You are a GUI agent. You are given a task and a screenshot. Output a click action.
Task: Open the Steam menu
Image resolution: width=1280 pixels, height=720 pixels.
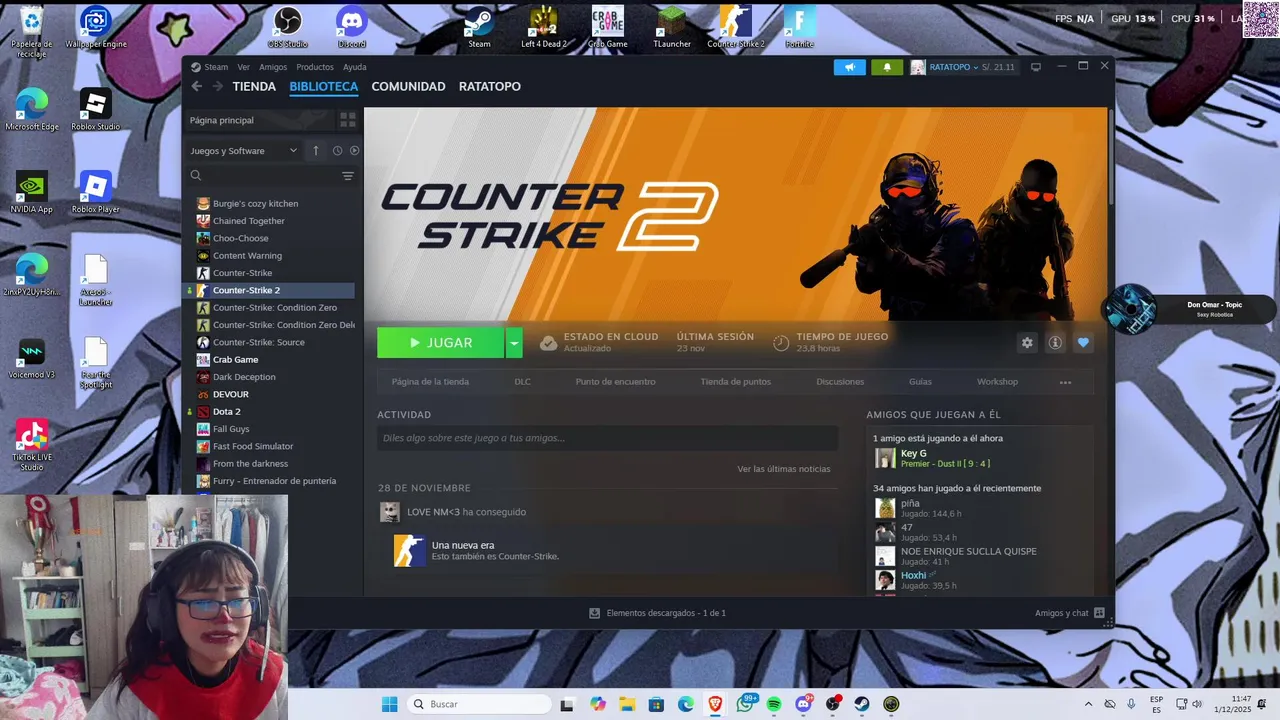coord(216,67)
